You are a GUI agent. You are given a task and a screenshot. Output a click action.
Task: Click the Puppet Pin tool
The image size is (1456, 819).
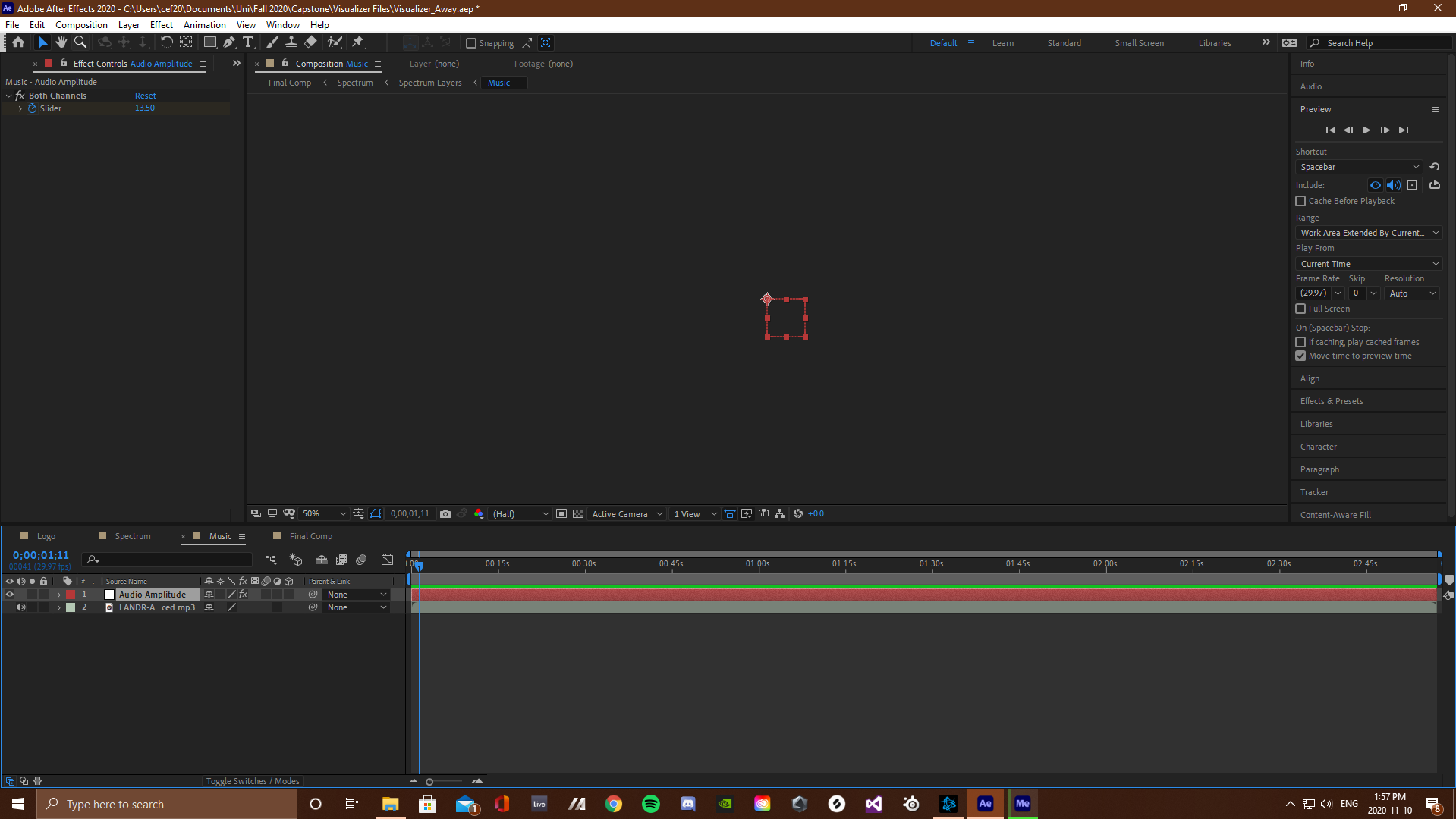(358, 43)
